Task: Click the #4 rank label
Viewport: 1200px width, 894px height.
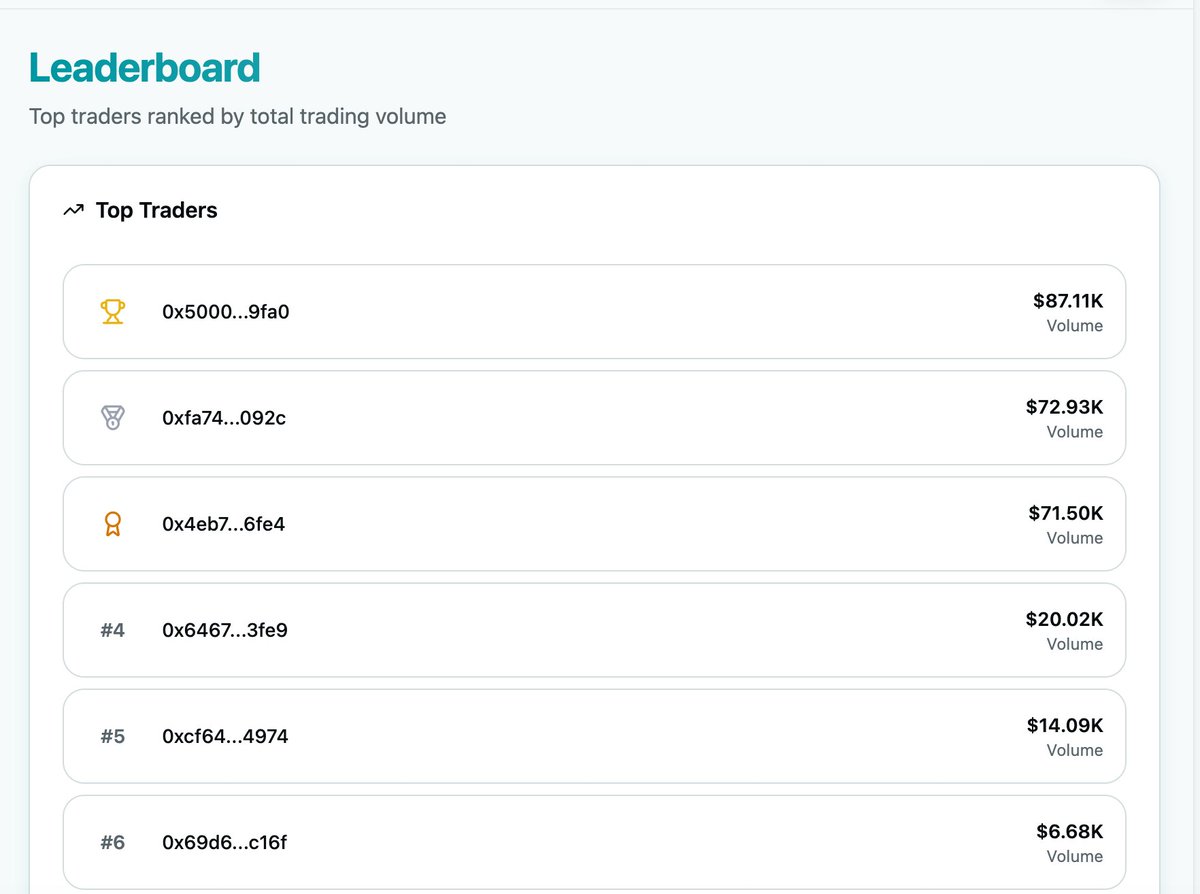Action: 113,630
